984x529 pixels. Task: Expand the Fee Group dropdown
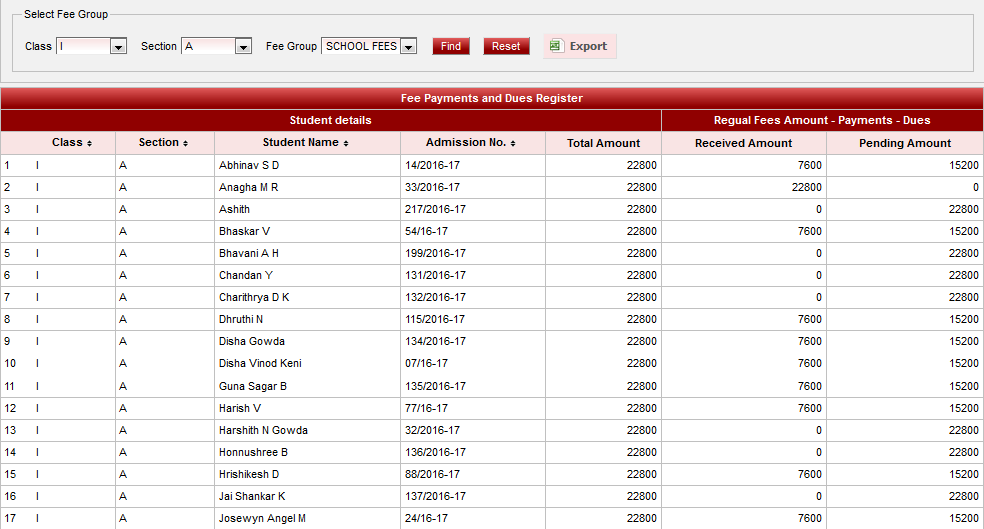click(x=408, y=46)
